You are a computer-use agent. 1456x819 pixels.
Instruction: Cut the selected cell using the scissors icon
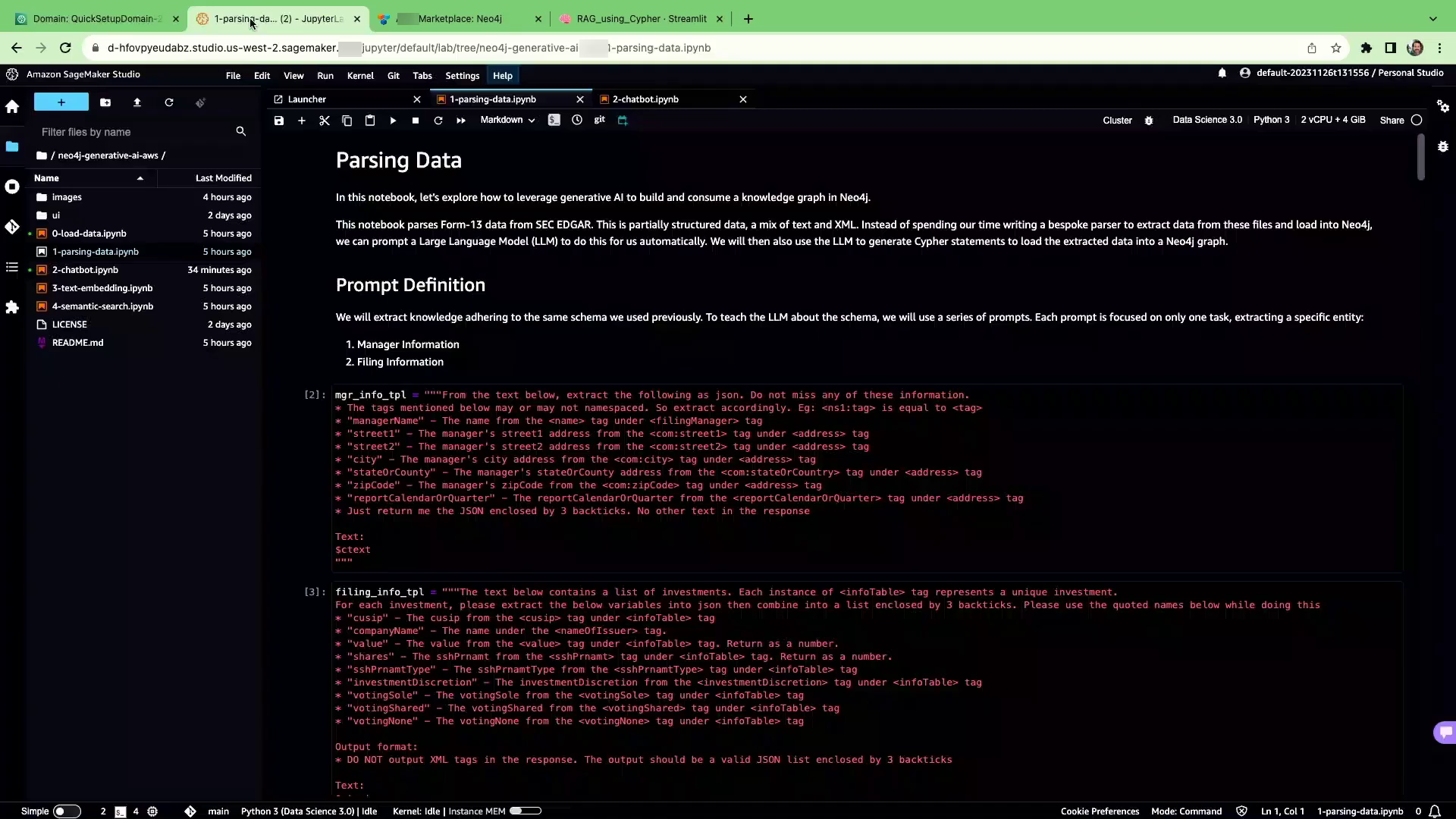tap(325, 121)
